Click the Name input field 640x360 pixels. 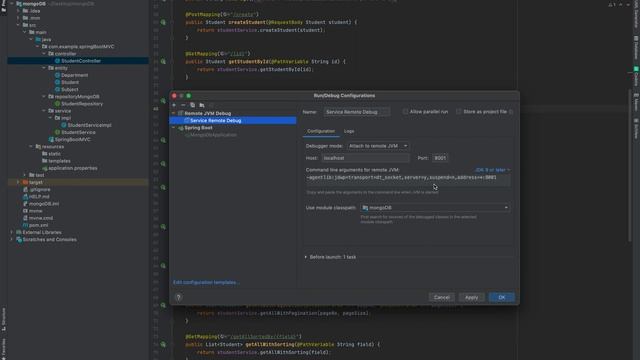(356, 112)
